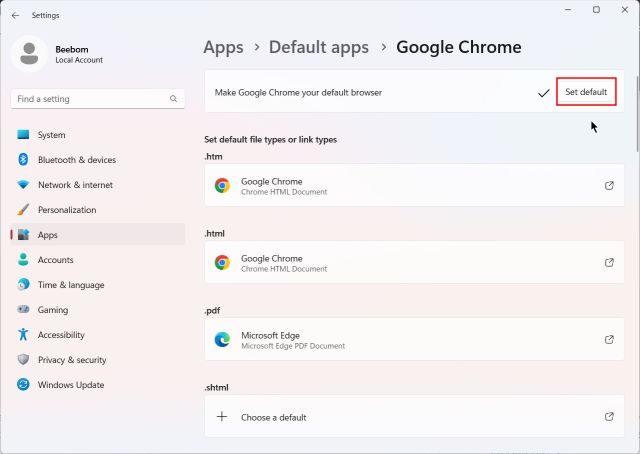Navigate to Default apps breadcrumb
The width and height of the screenshot is (640, 454).
click(x=318, y=47)
